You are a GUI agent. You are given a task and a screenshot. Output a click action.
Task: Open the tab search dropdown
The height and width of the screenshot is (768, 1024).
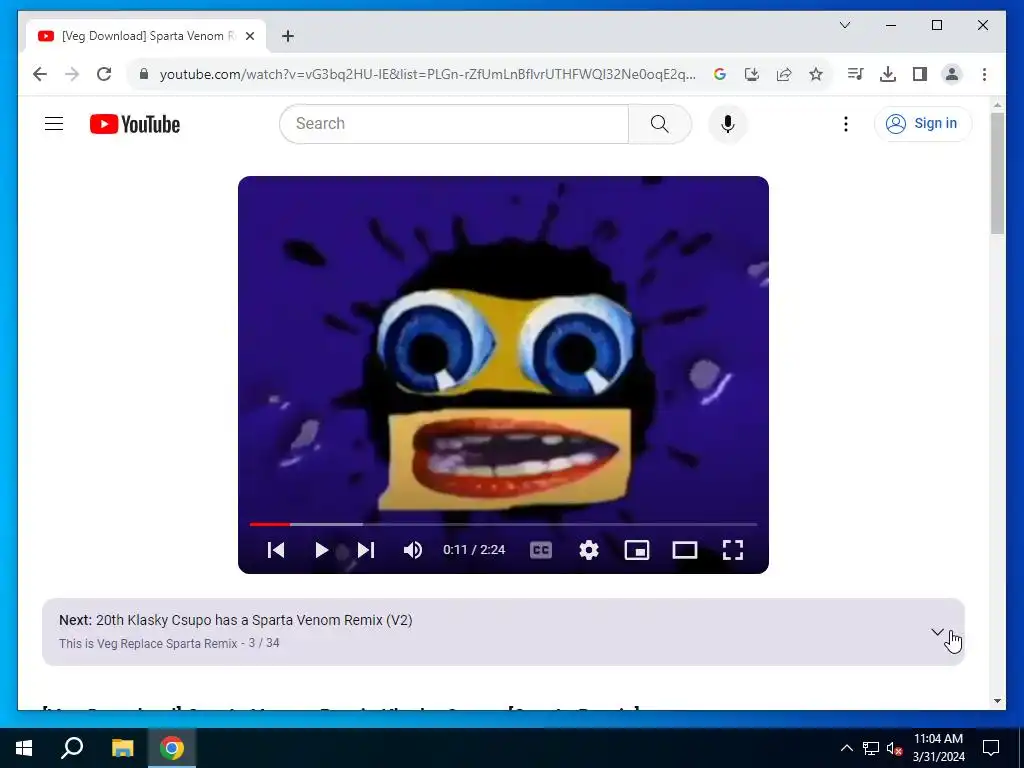(844, 25)
